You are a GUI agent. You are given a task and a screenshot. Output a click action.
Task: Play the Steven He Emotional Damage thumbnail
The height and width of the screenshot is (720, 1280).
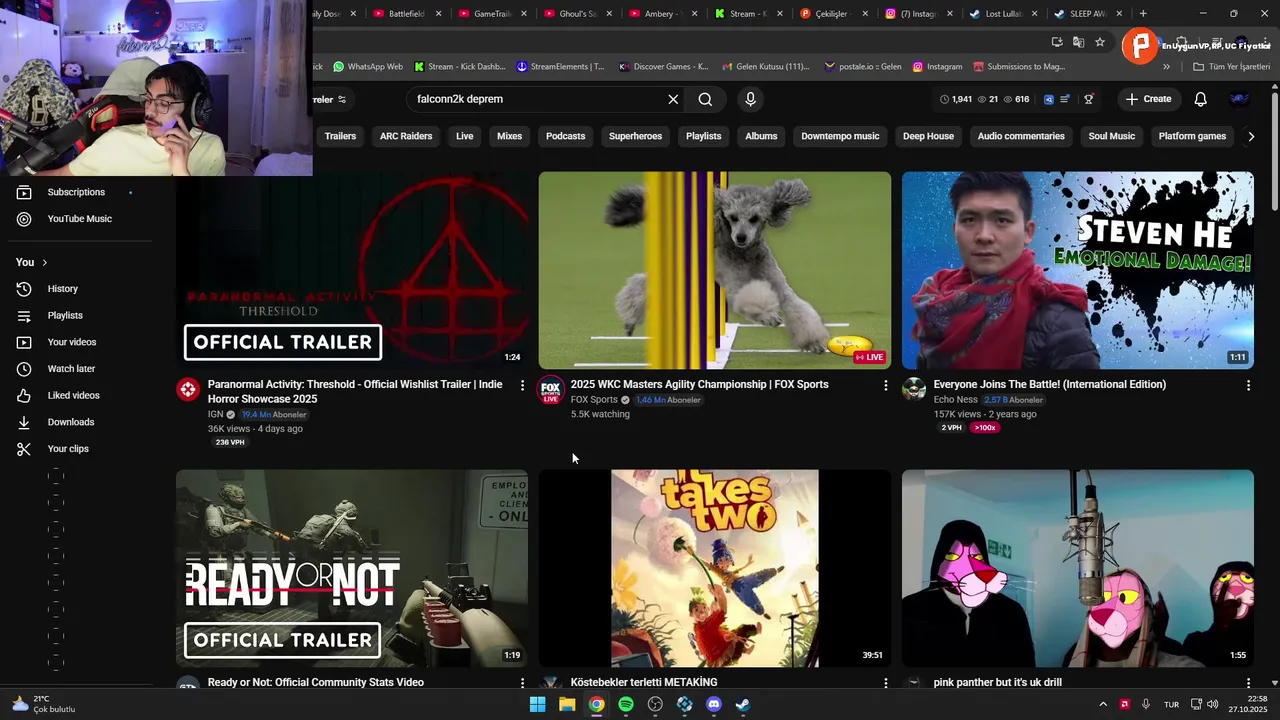(1077, 270)
